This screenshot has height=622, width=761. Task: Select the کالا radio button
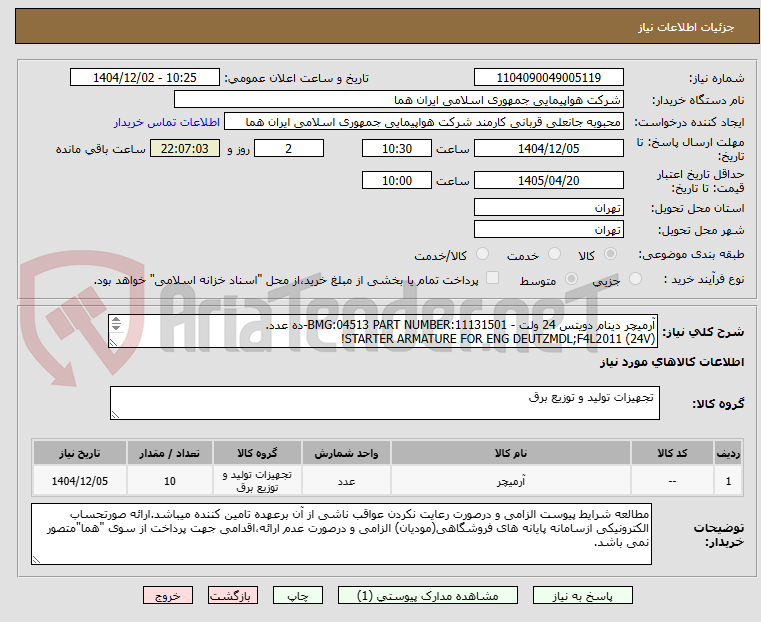pyautogui.click(x=611, y=254)
